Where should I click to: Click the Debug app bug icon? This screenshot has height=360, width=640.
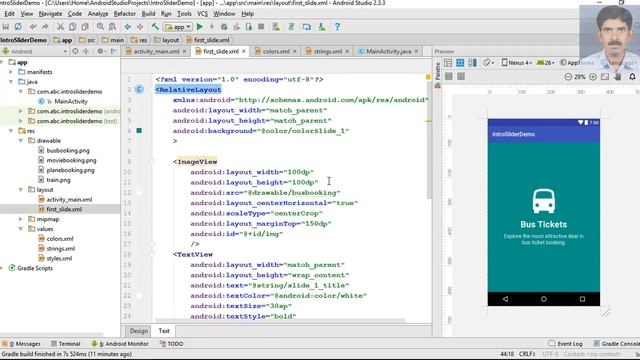click(x=224, y=27)
